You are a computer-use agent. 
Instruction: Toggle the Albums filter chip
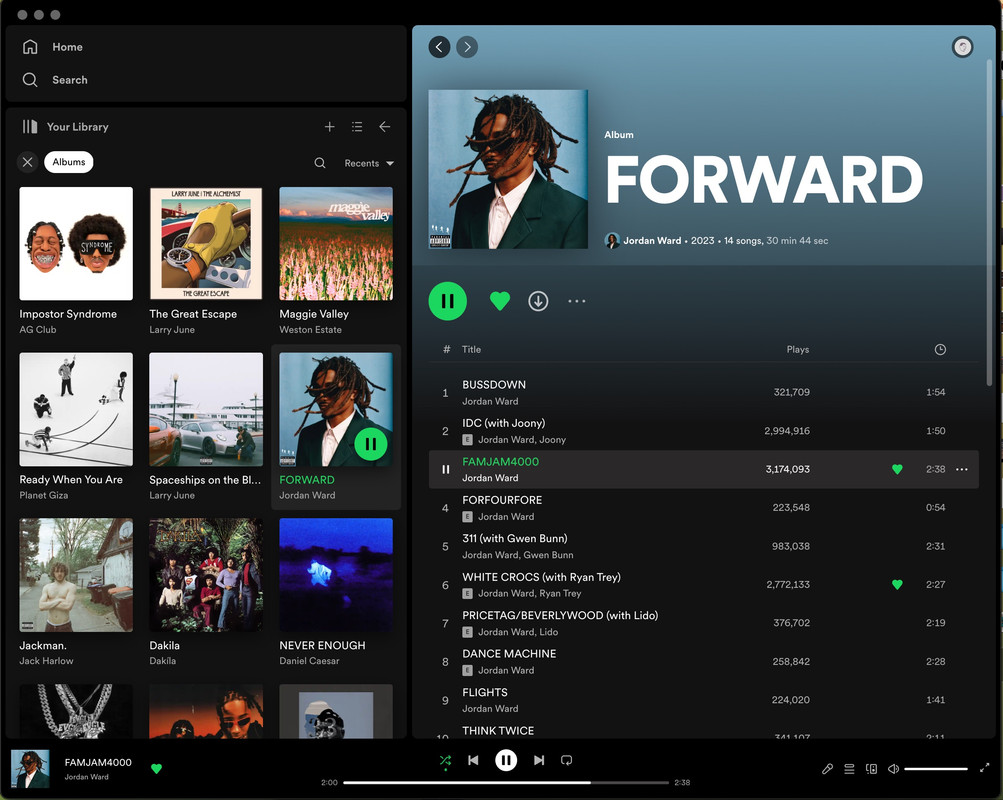[68, 162]
